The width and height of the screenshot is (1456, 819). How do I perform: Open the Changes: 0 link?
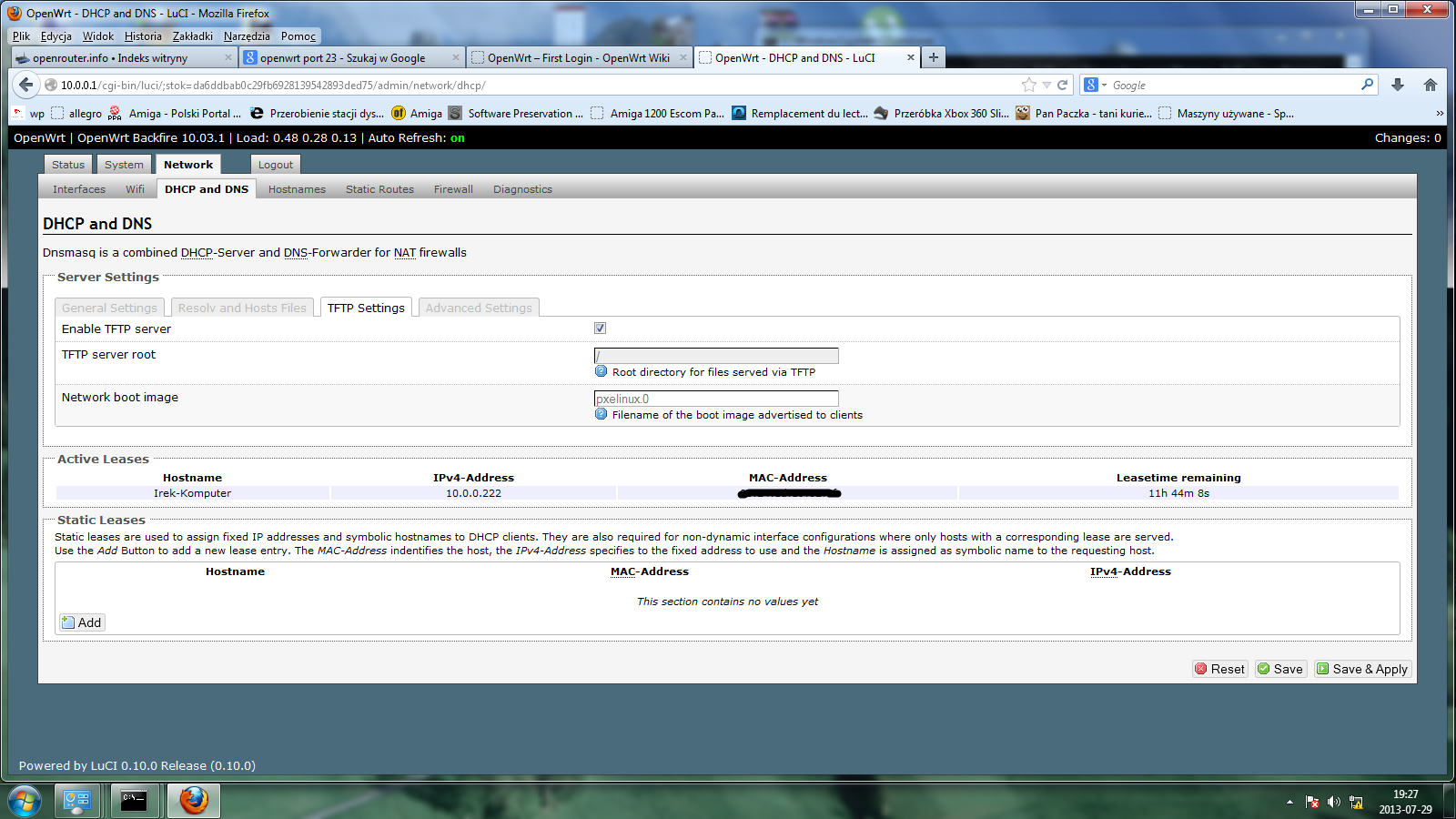[1408, 138]
